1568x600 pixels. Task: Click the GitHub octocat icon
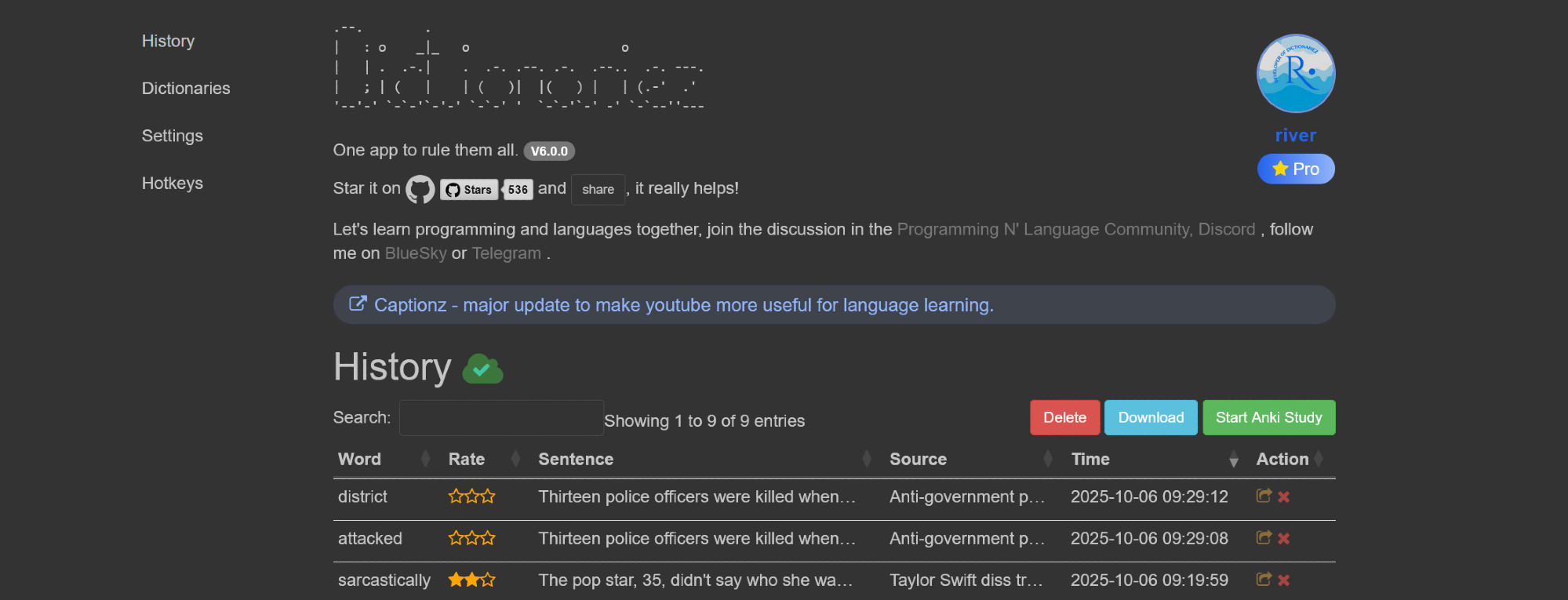pyautogui.click(x=420, y=189)
